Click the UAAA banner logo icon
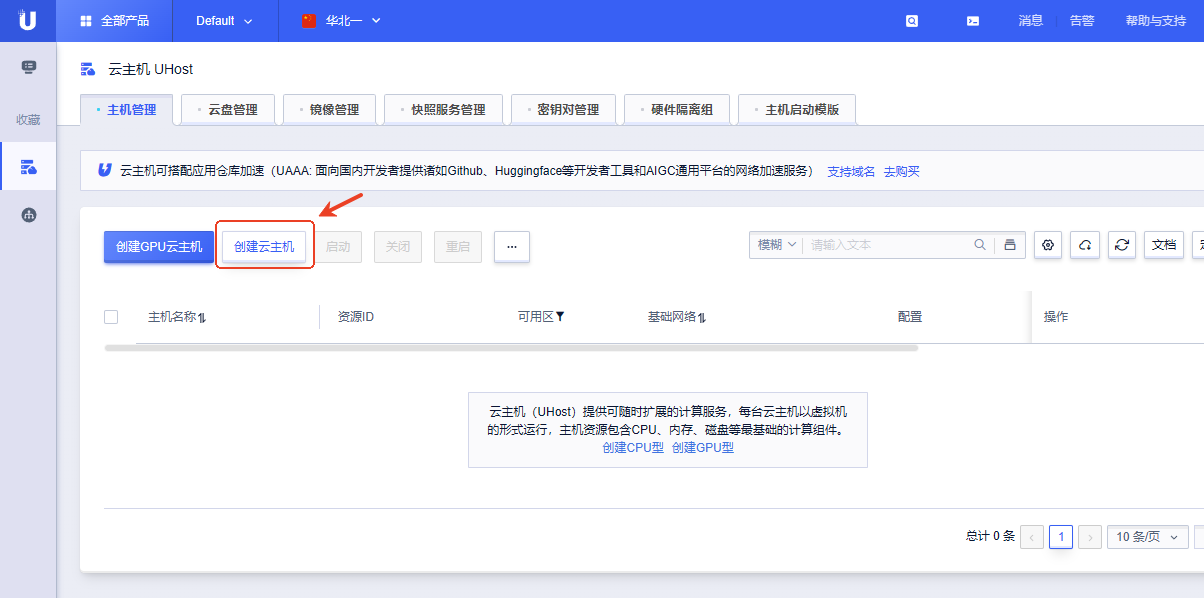This screenshot has height=598, width=1204. [104, 170]
